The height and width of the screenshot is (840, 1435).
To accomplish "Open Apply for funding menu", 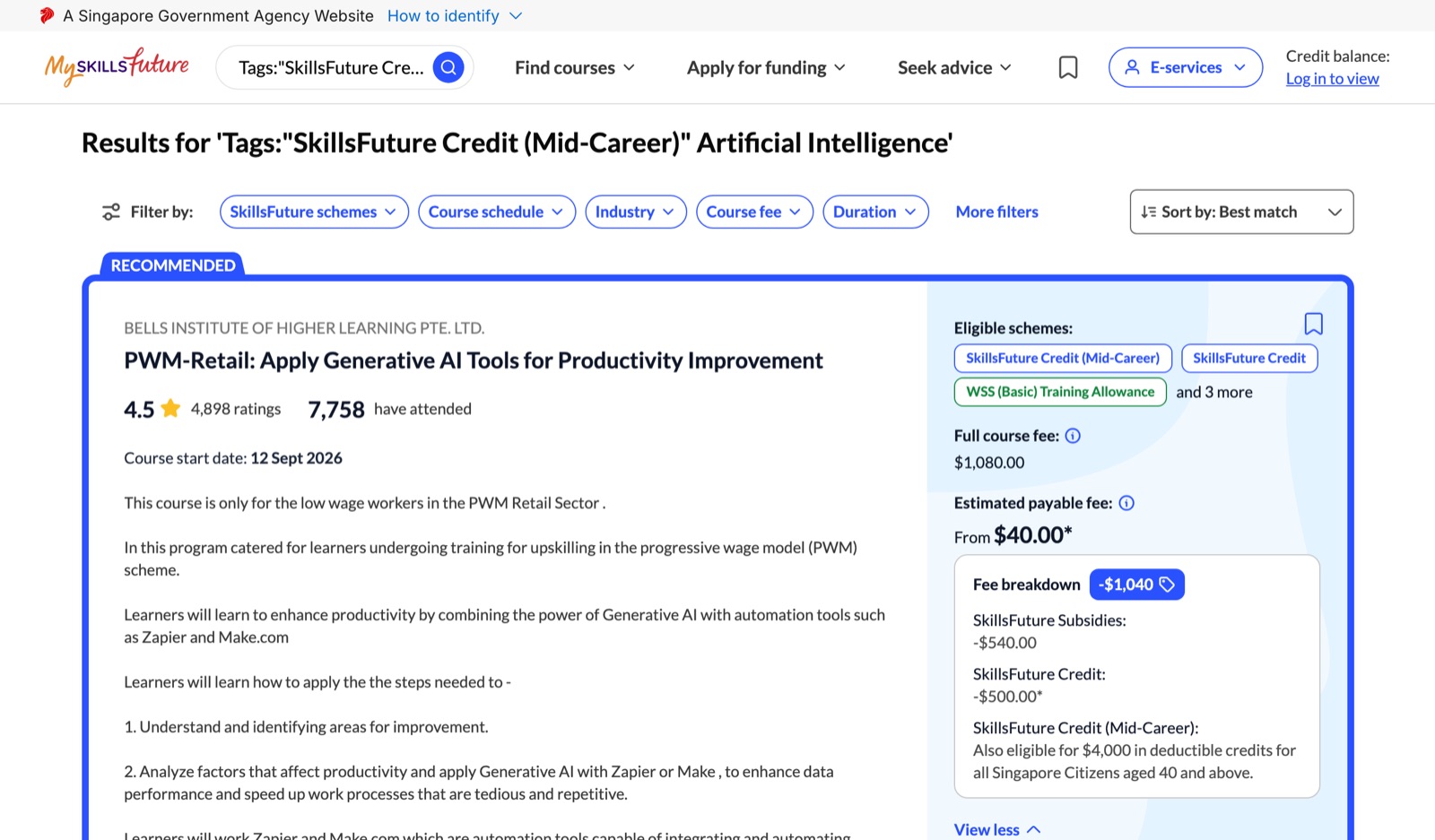I will (x=766, y=67).
